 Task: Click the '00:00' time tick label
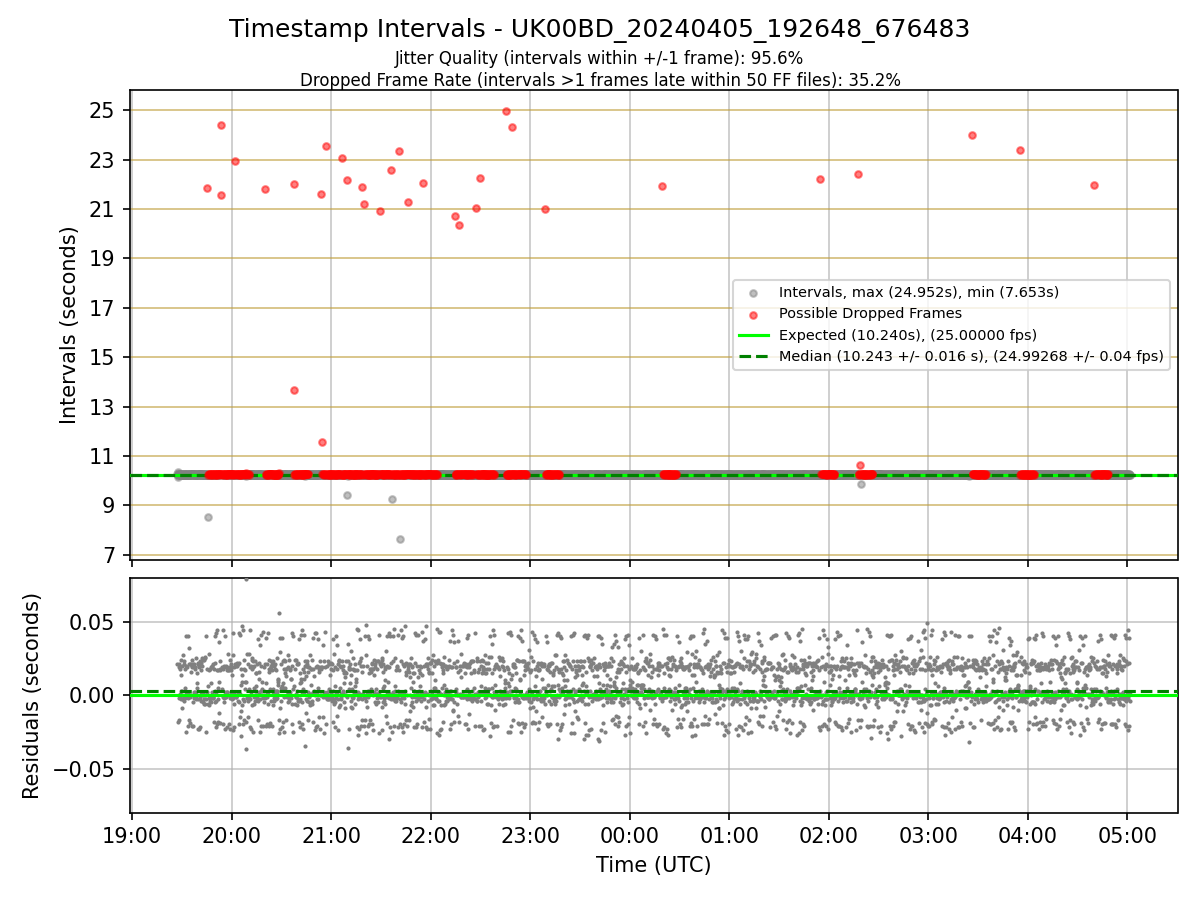click(x=630, y=835)
